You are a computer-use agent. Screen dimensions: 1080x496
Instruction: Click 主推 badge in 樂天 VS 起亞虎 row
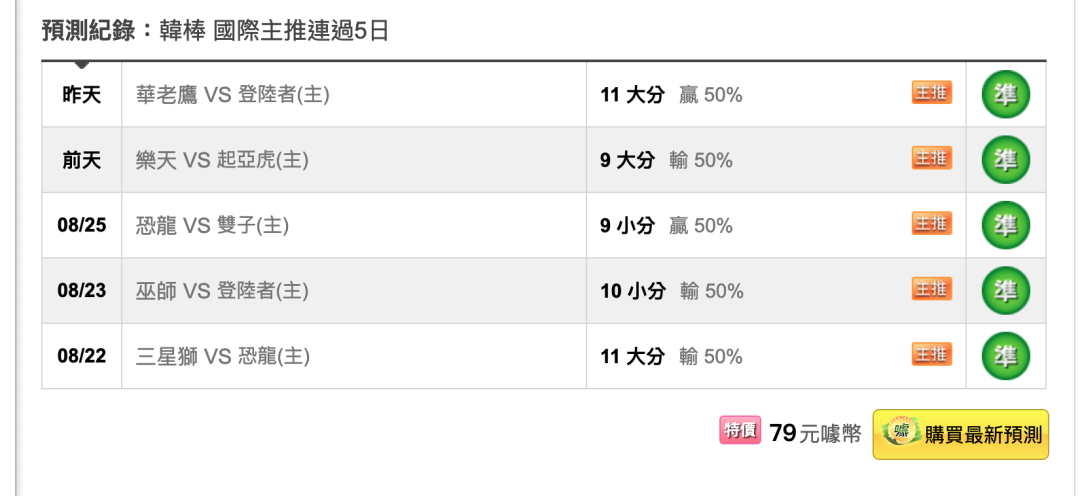932,158
